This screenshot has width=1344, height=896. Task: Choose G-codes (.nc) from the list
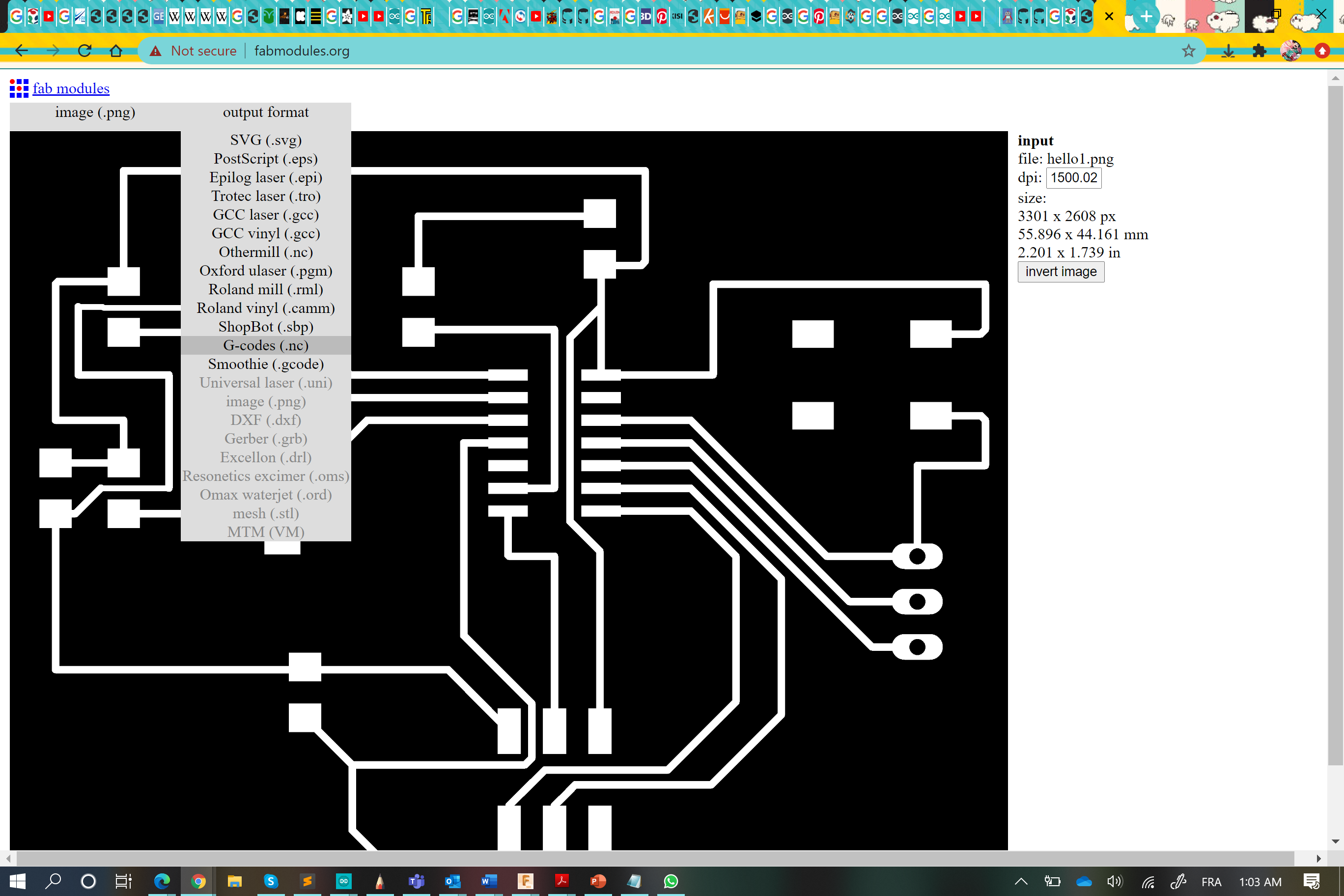tap(266, 345)
